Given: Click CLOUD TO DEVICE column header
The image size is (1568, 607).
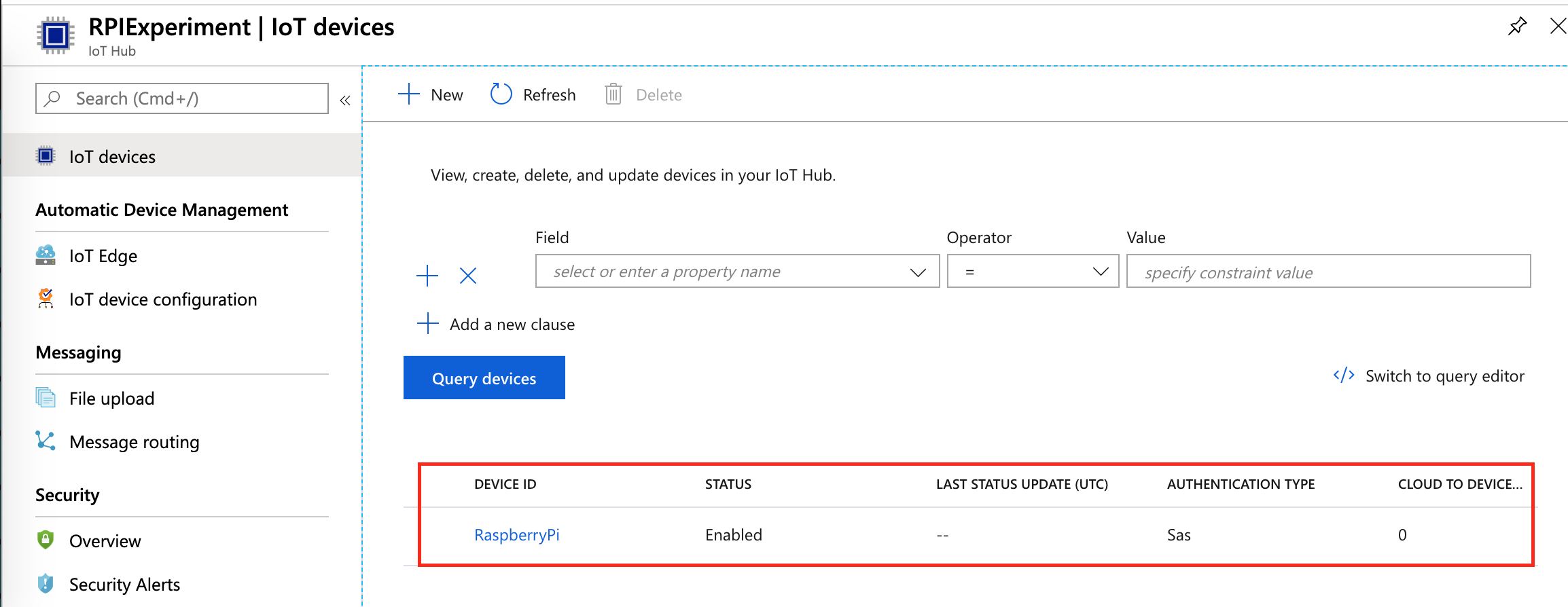Looking at the screenshot, I should [1460, 484].
